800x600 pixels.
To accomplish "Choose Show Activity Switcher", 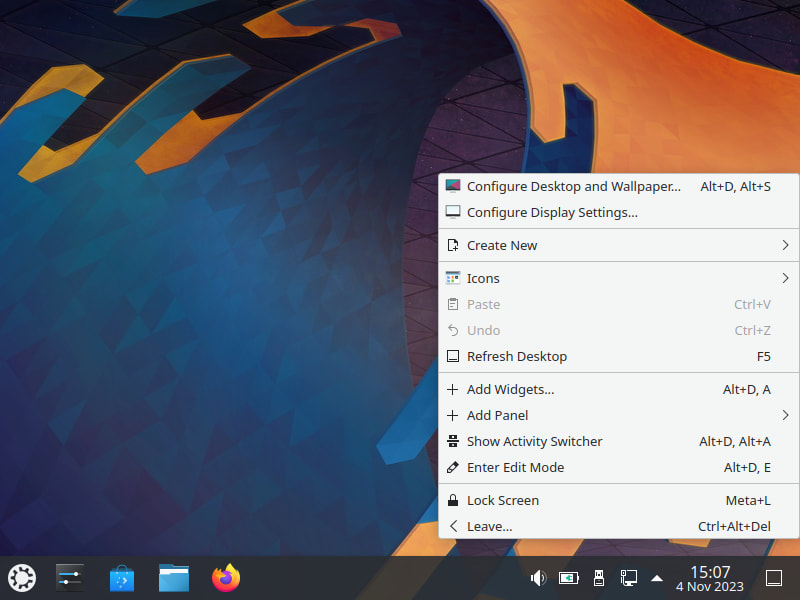I will point(619,441).
